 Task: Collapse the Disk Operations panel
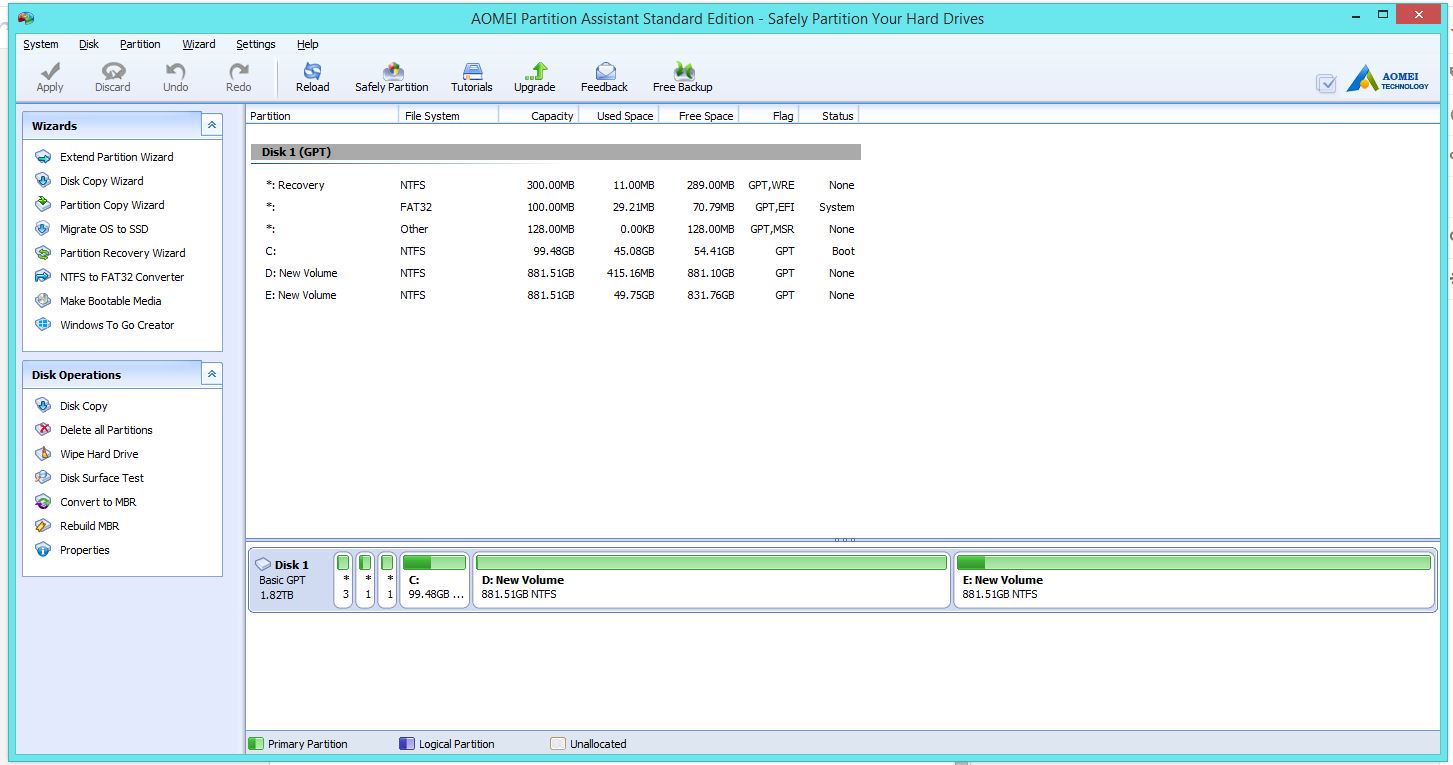point(211,374)
